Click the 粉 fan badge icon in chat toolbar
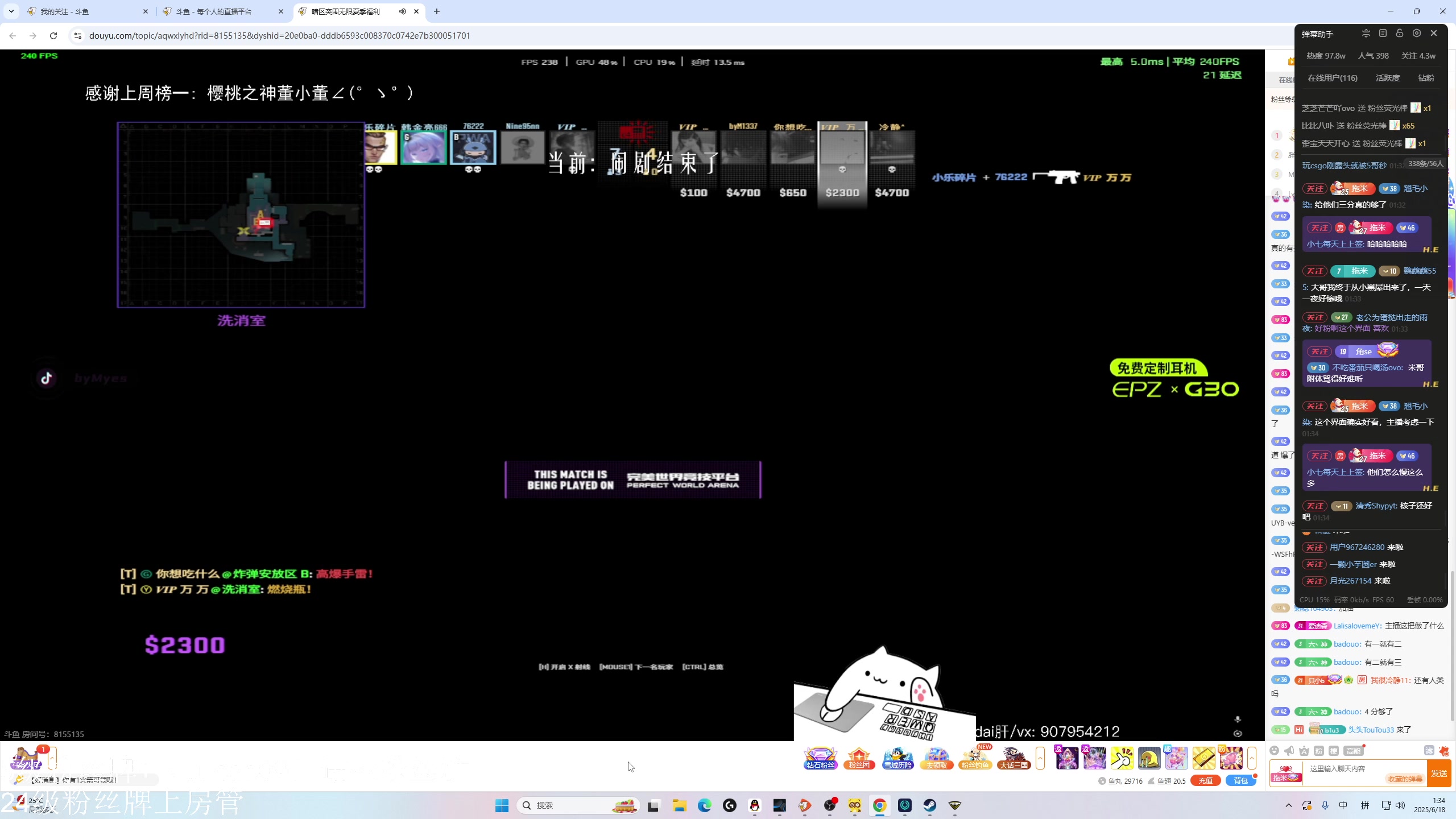1456x819 pixels. pos(1319,751)
